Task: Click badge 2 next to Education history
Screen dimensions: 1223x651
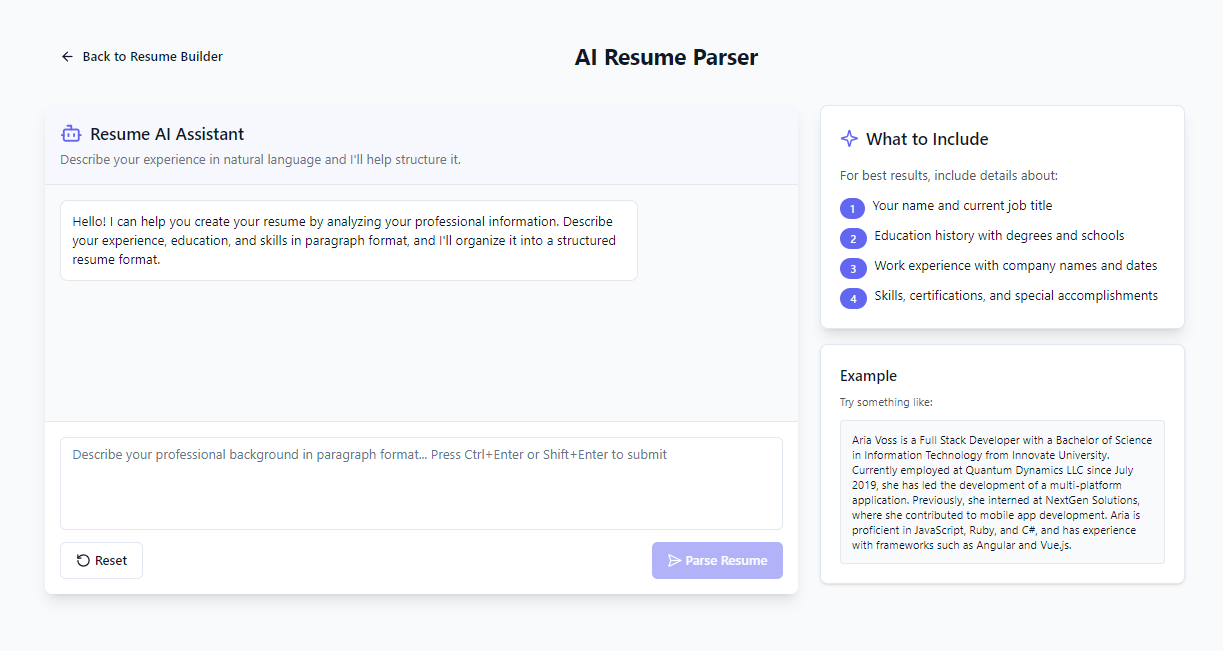Action: click(x=852, y=238)
